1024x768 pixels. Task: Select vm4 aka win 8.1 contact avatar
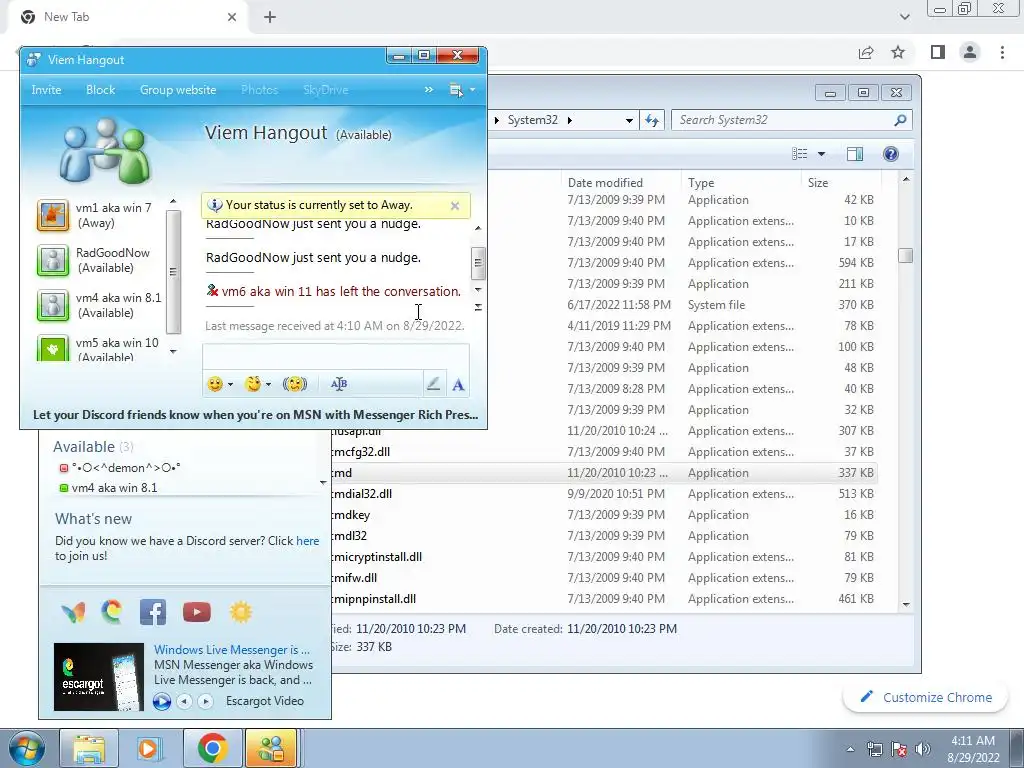pos(53,306)
